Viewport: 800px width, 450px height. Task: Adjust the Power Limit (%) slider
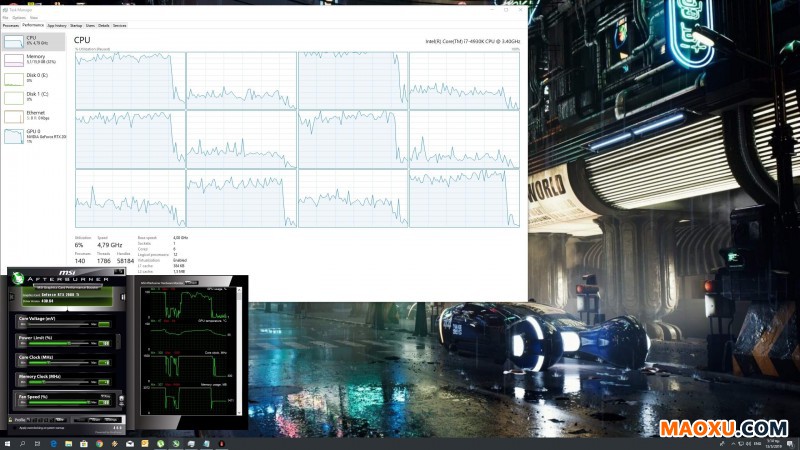click(x=59, y=343)
